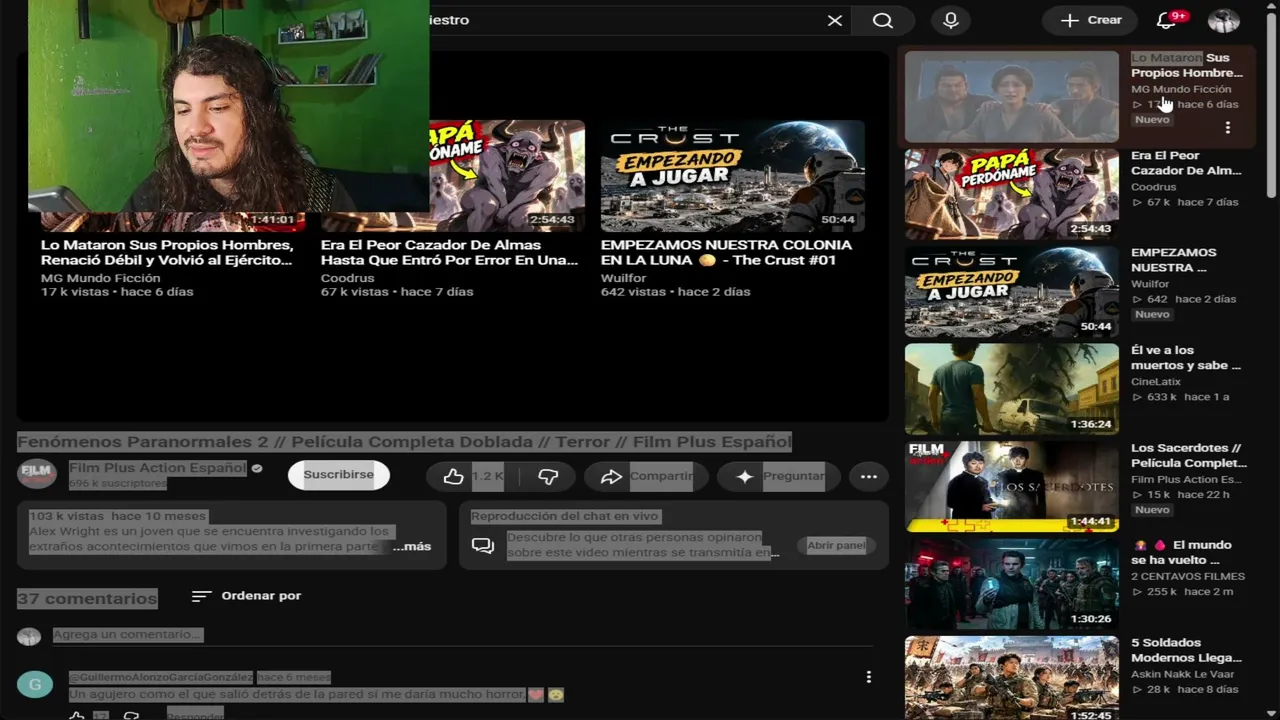The image size is (1280, 720).
Task: Click the magnifying glass search icon
Action: coord(882,20)
